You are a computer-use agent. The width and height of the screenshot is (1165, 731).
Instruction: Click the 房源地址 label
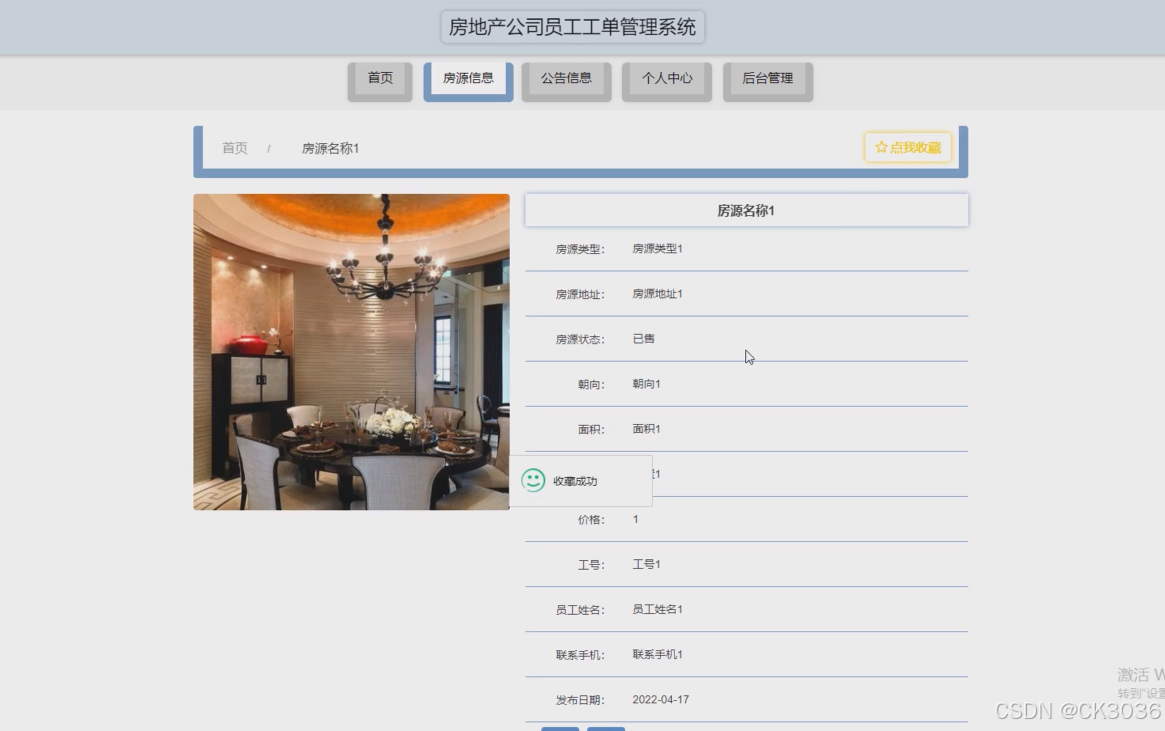[x=580, y=295]
